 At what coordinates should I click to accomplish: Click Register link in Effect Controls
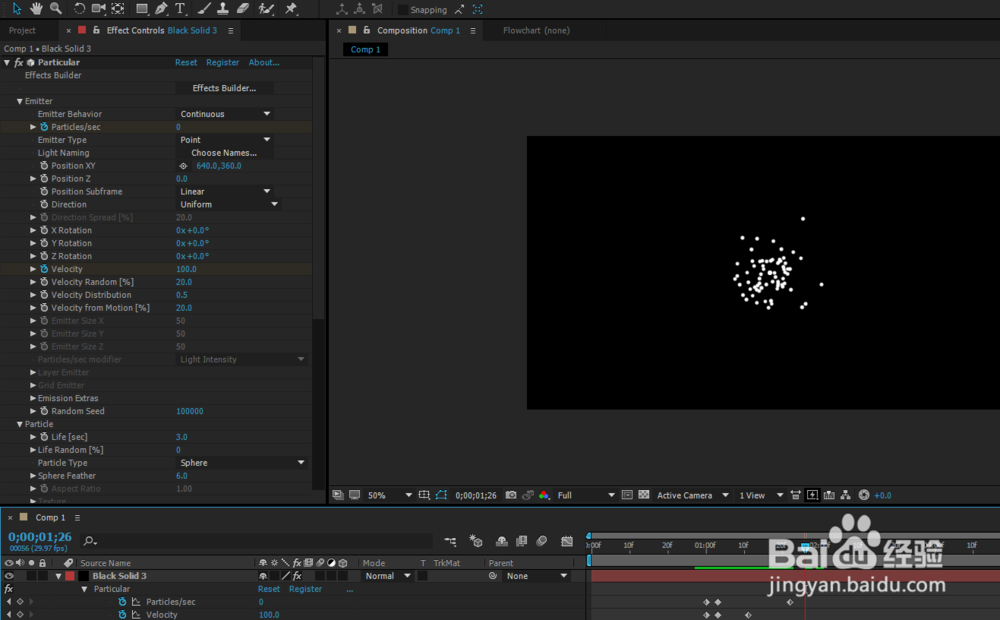point(223,63)
